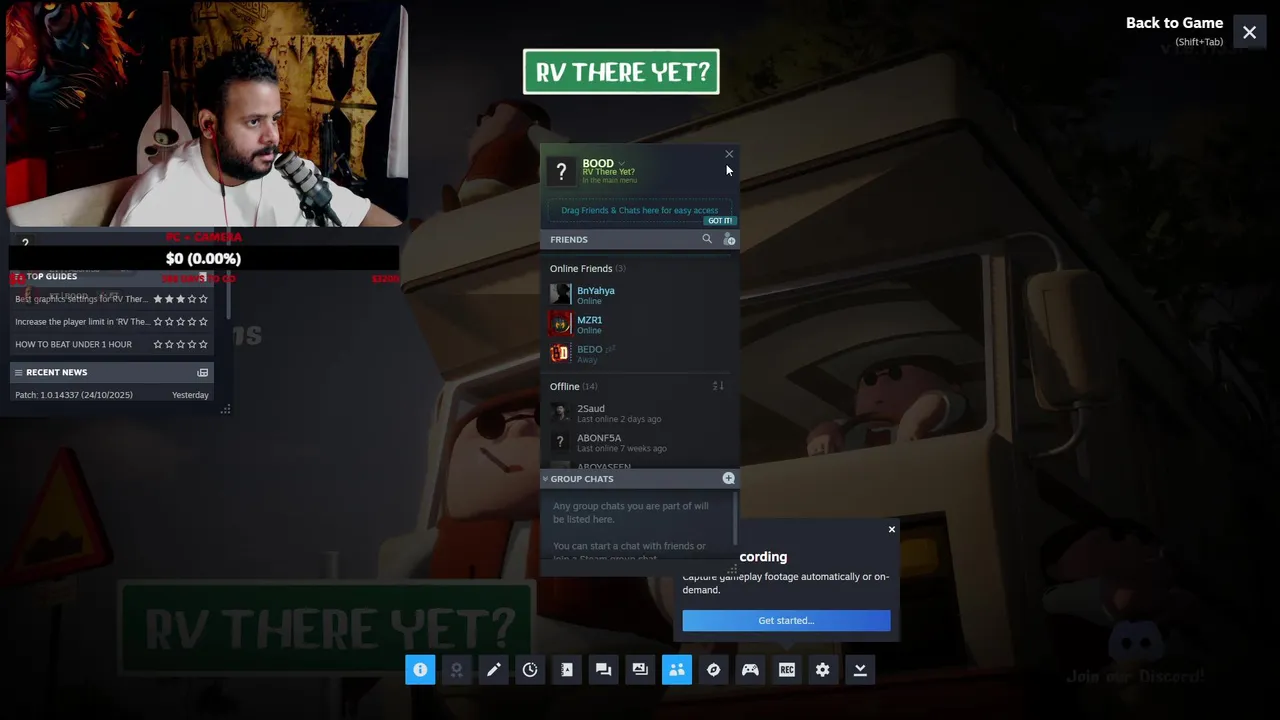This screenshot has width=1280, height=720.
Task: Open the Guides book icon
Action: point(567,670)
